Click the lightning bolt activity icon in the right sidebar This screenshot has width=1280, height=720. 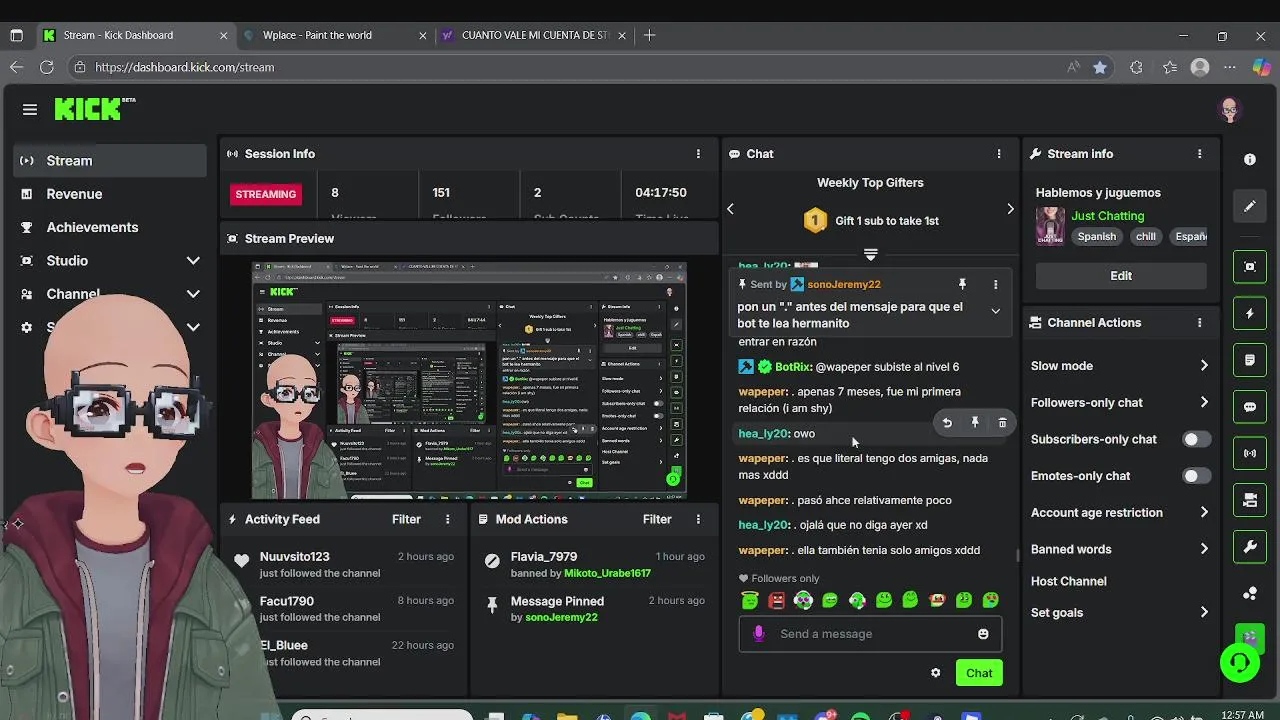coord(1250,313)
